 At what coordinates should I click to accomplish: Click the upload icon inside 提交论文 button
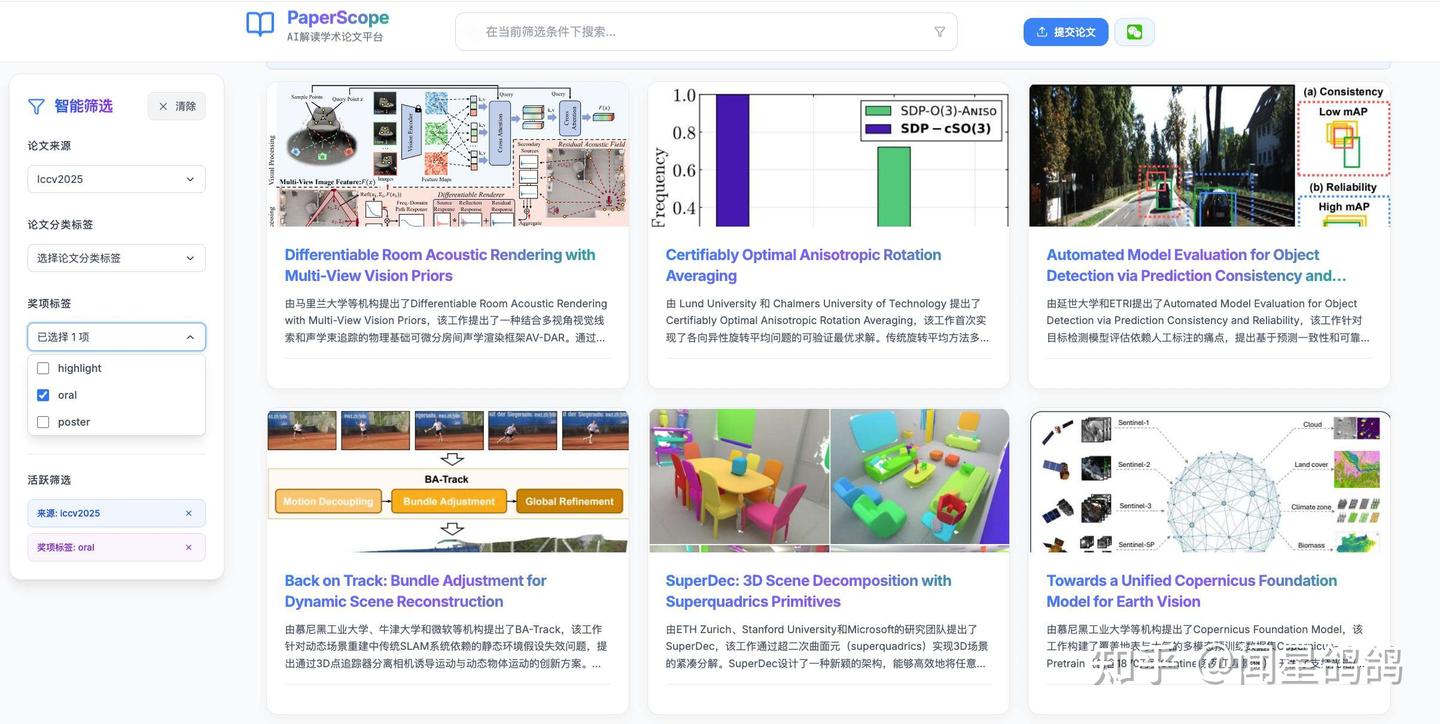point(1042,31)
